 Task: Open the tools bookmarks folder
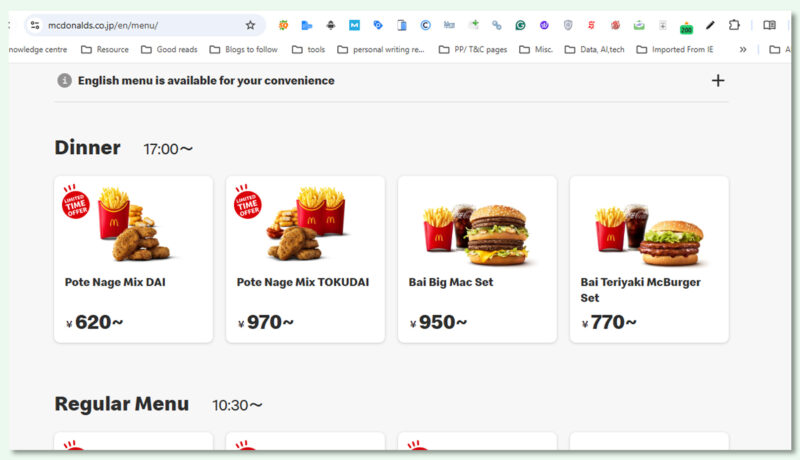[x=309, y=49]
